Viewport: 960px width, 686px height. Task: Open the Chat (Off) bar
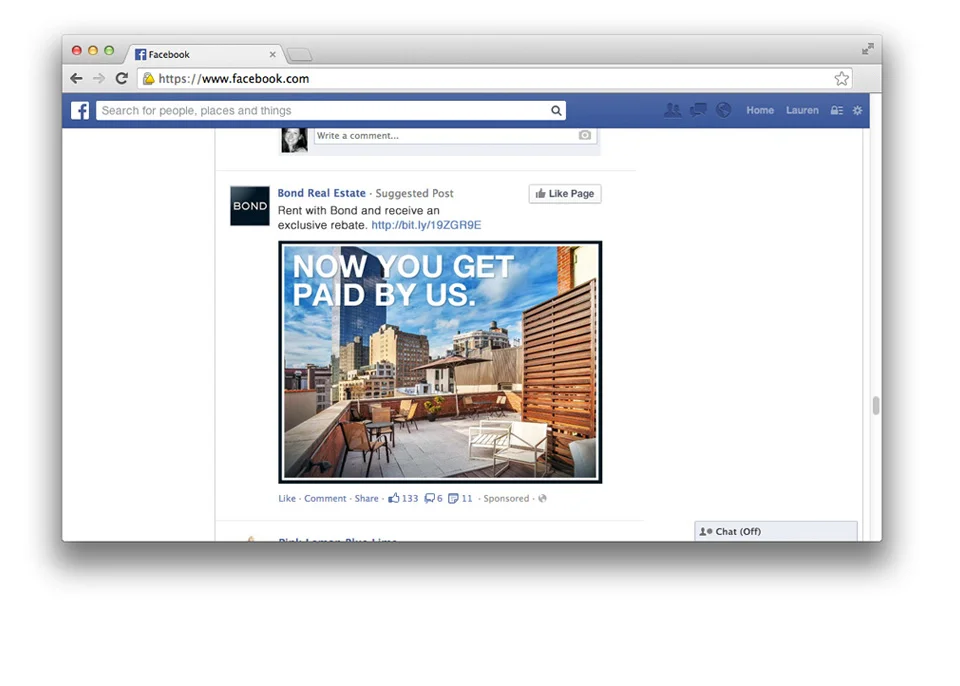(x=776, y=531)
